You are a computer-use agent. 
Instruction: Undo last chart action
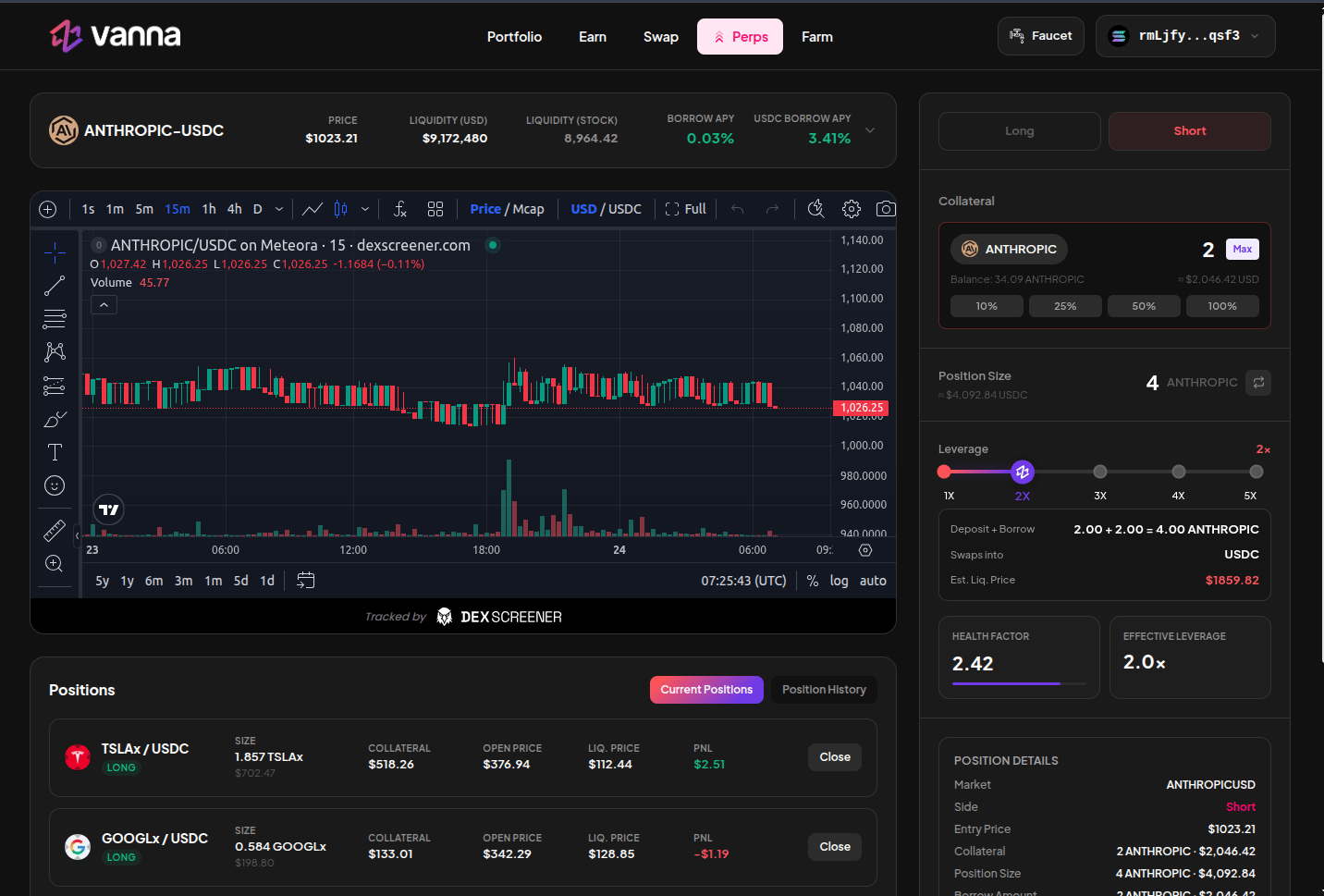(x=737, y=209)
